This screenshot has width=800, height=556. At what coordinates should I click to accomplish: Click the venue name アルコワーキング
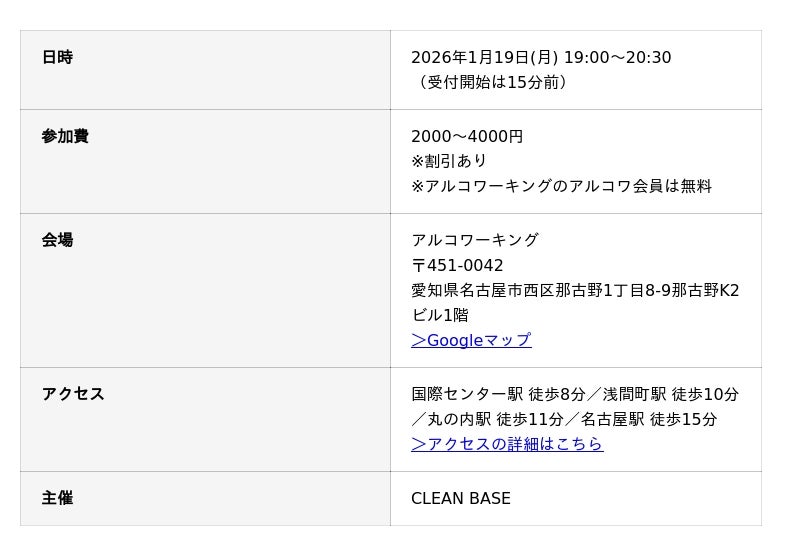tap(475, 240)
